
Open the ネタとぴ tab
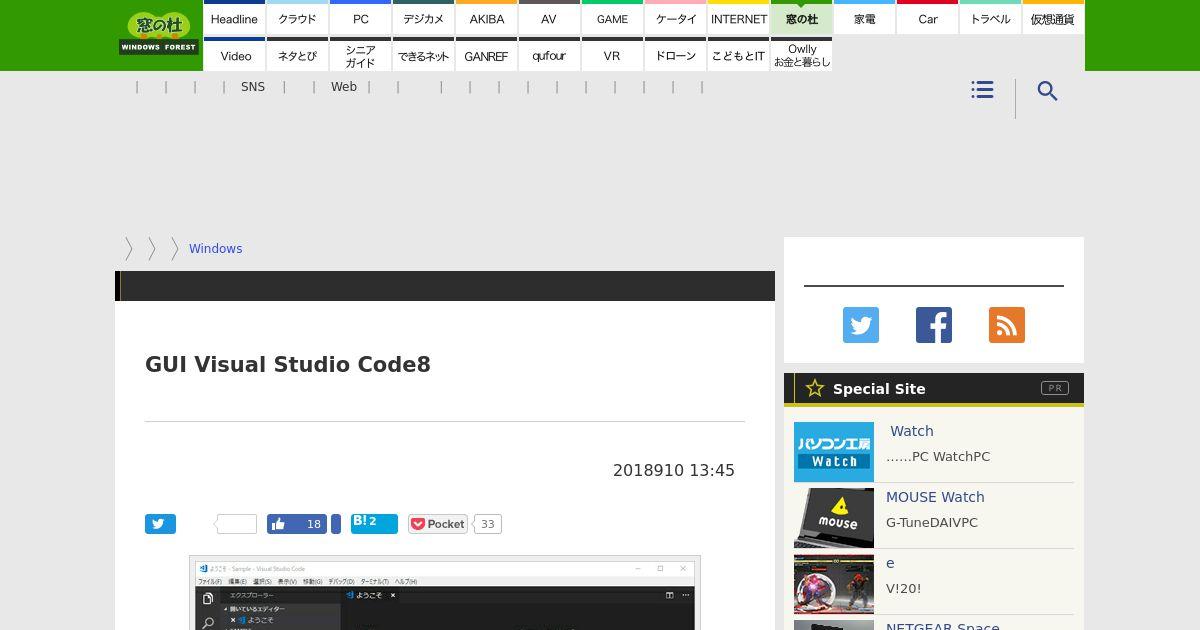pyautogui.click(x=297, y=55)
